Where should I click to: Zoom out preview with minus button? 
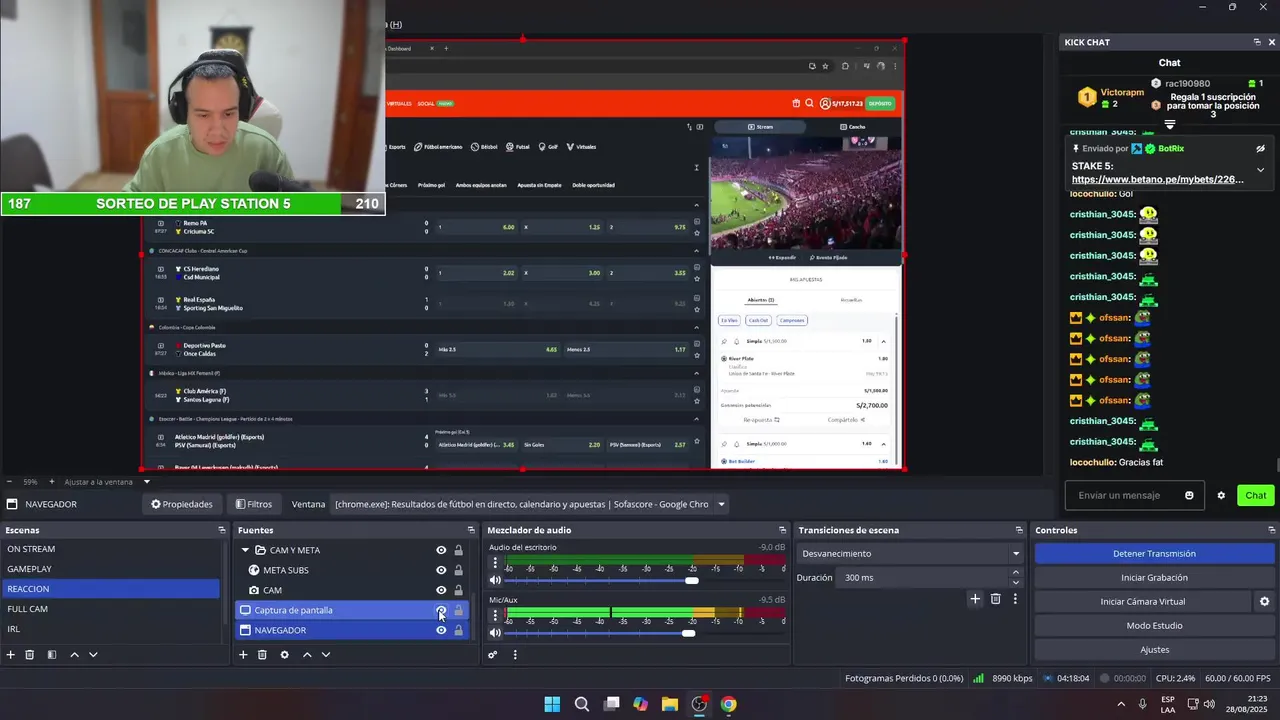[11, 482]
